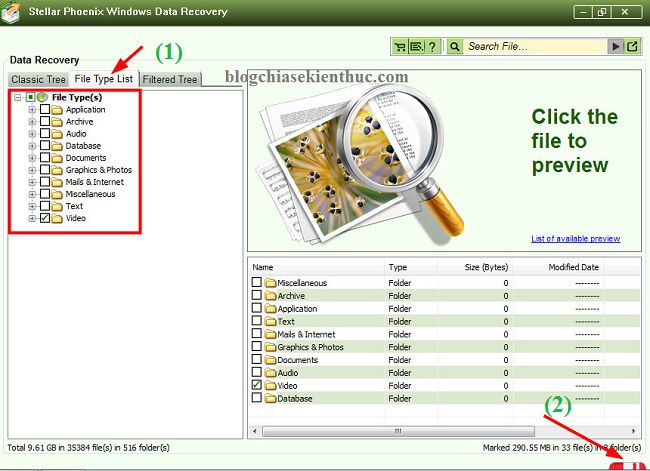Click the shopping cart buy icon

pyautogui.click(x=400, y=46)
